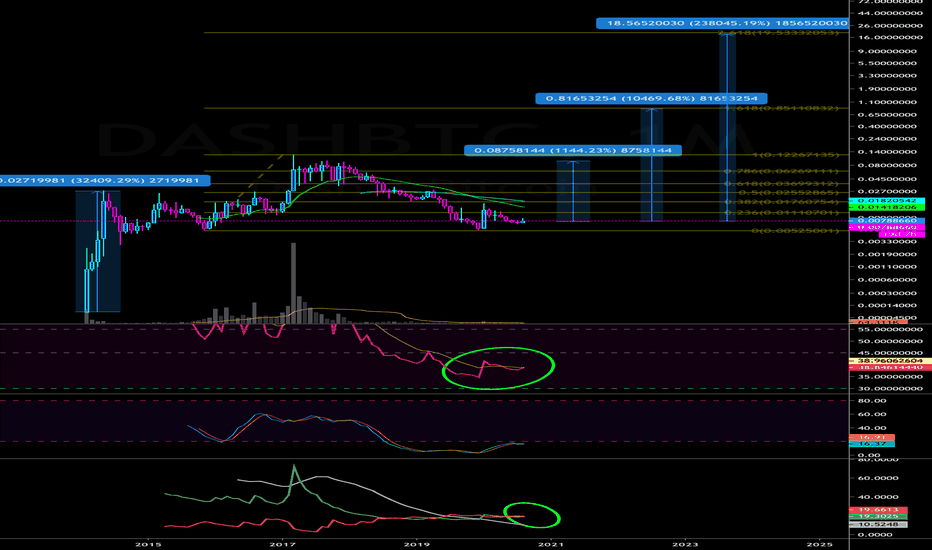Click the orange 16.91 stochastic value tag
Viewport: 932px width, 550px height.
(872, 438)
